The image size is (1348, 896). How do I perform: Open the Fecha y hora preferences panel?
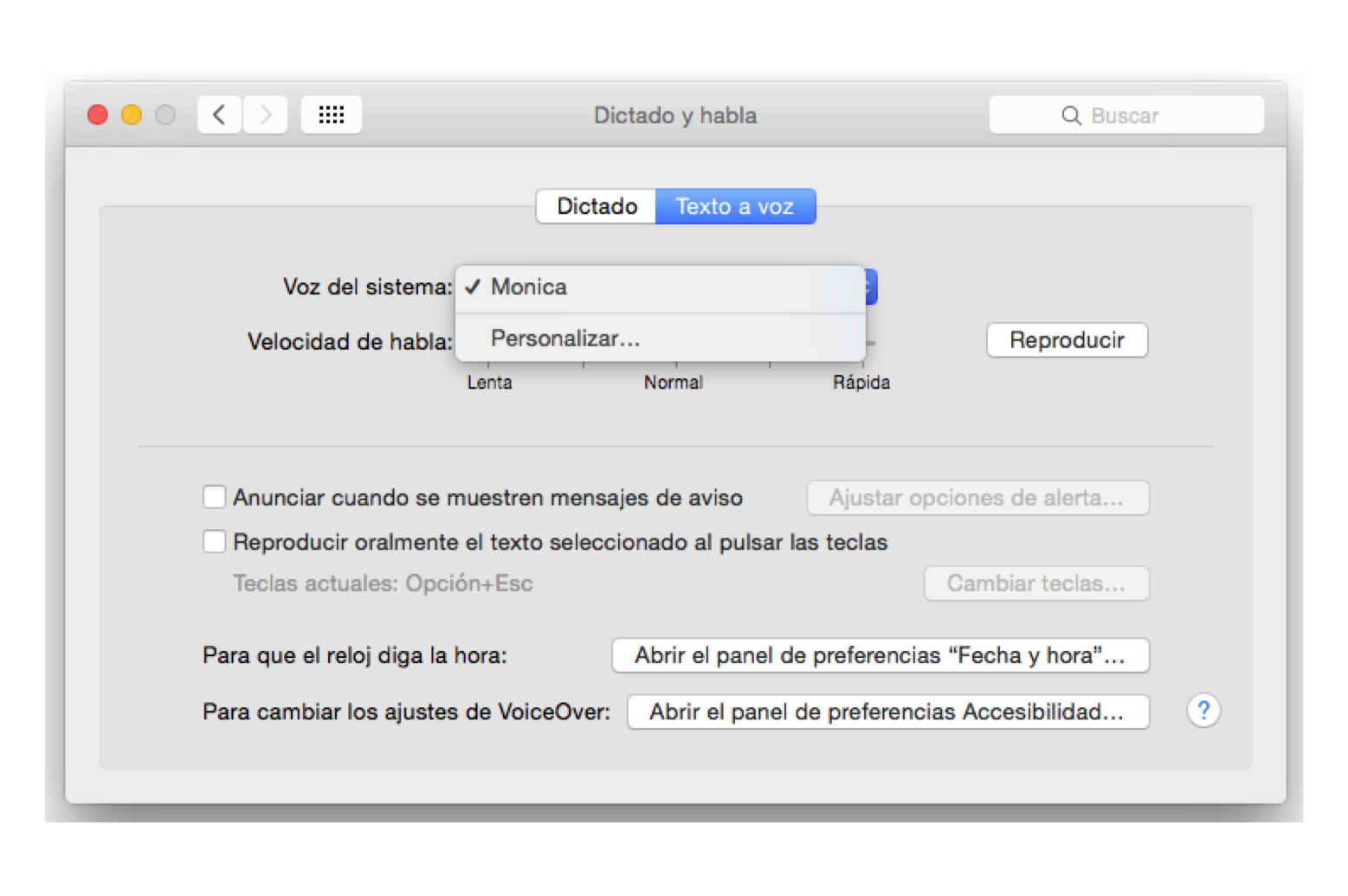point(880,655)
